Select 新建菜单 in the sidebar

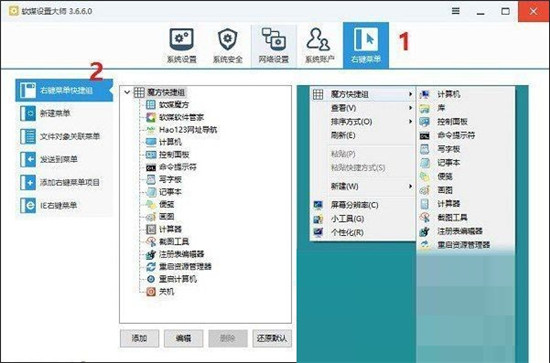click(x=64, y=113)
